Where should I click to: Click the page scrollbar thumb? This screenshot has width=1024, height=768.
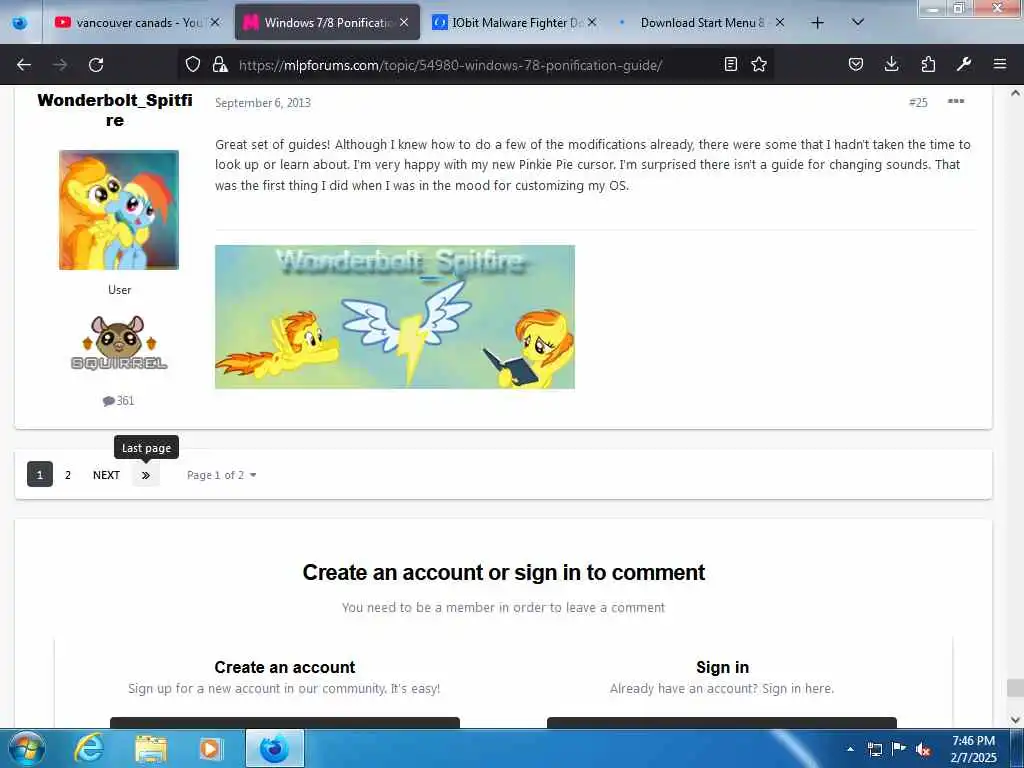[x=1016, y=688]
